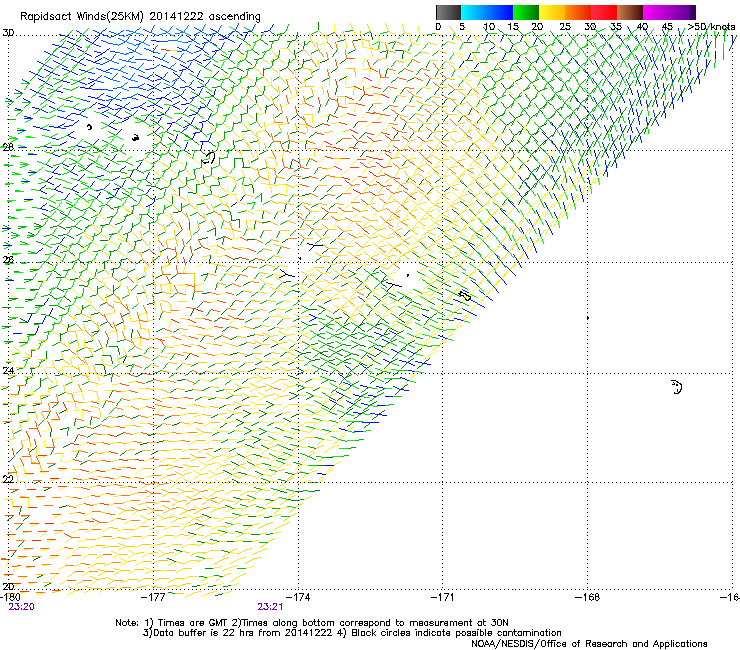The height and width of the screenshot is (650, 740).
Task: Click the '40' value under the color scale
Action: [642, 26]
